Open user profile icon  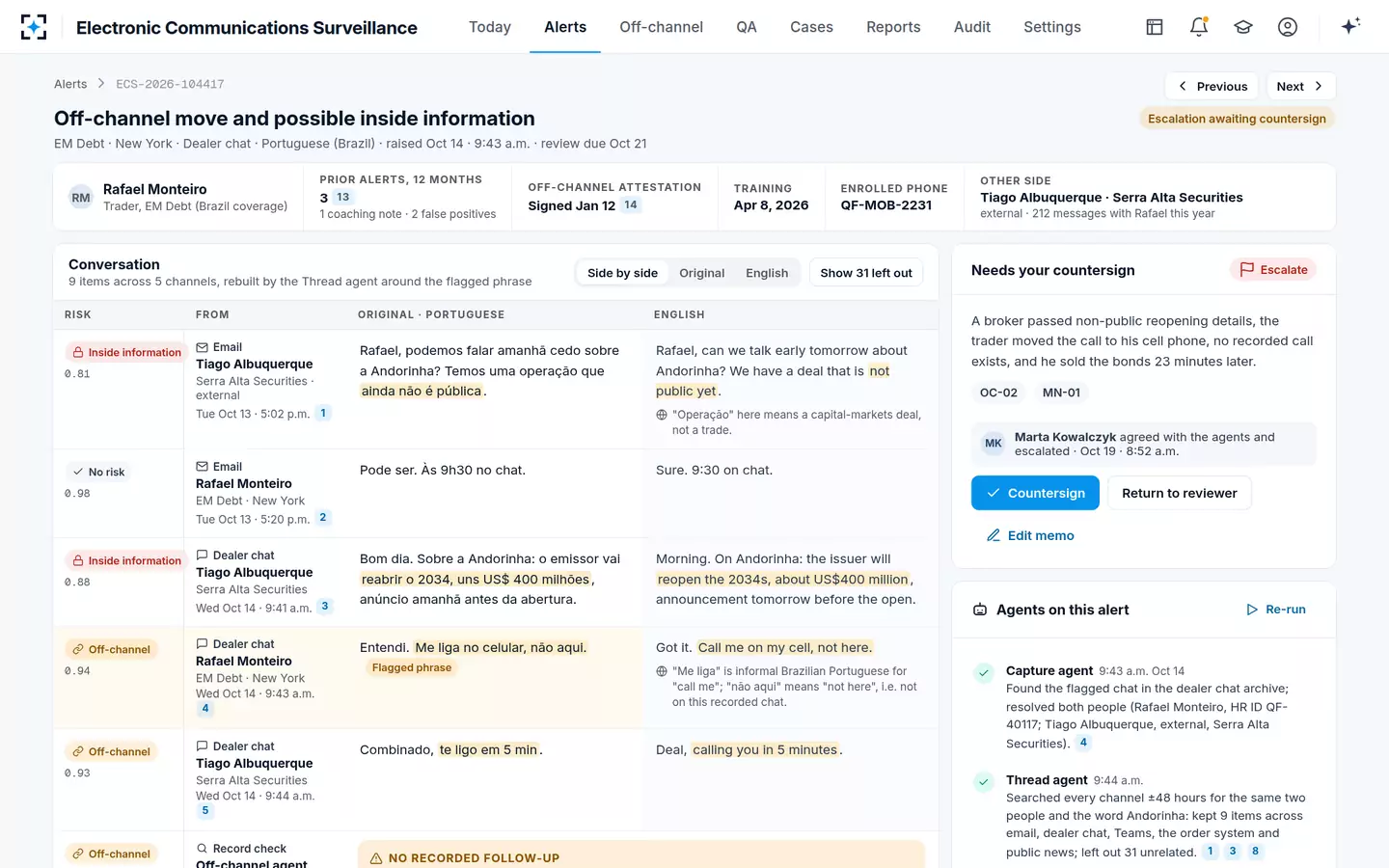(x=1288, y=27)
